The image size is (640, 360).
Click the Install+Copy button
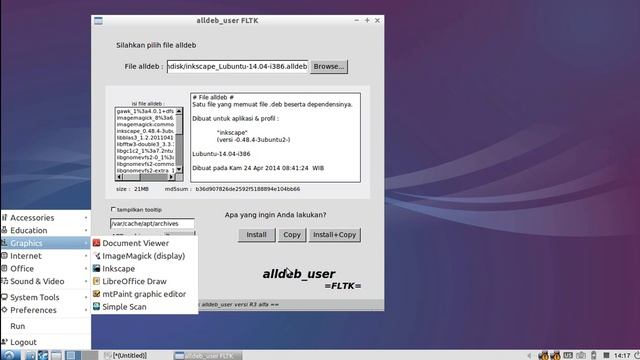pos(334,235)
